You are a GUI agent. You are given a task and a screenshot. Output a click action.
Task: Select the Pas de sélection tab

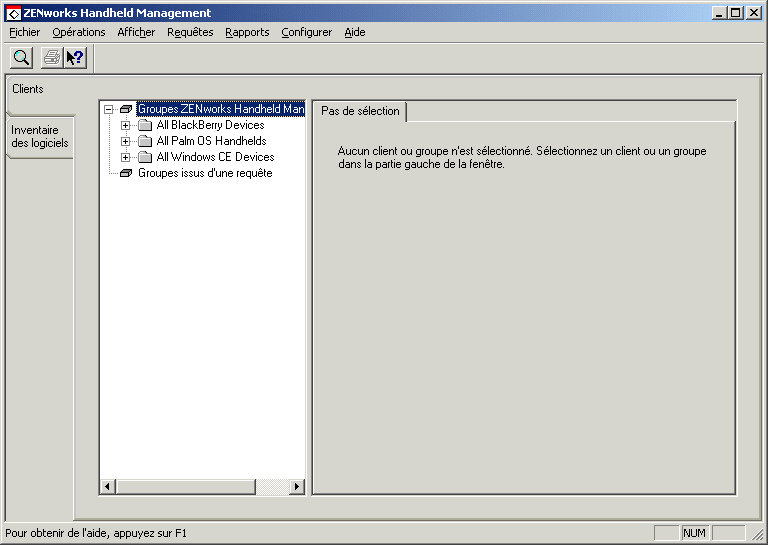(360, 111)
